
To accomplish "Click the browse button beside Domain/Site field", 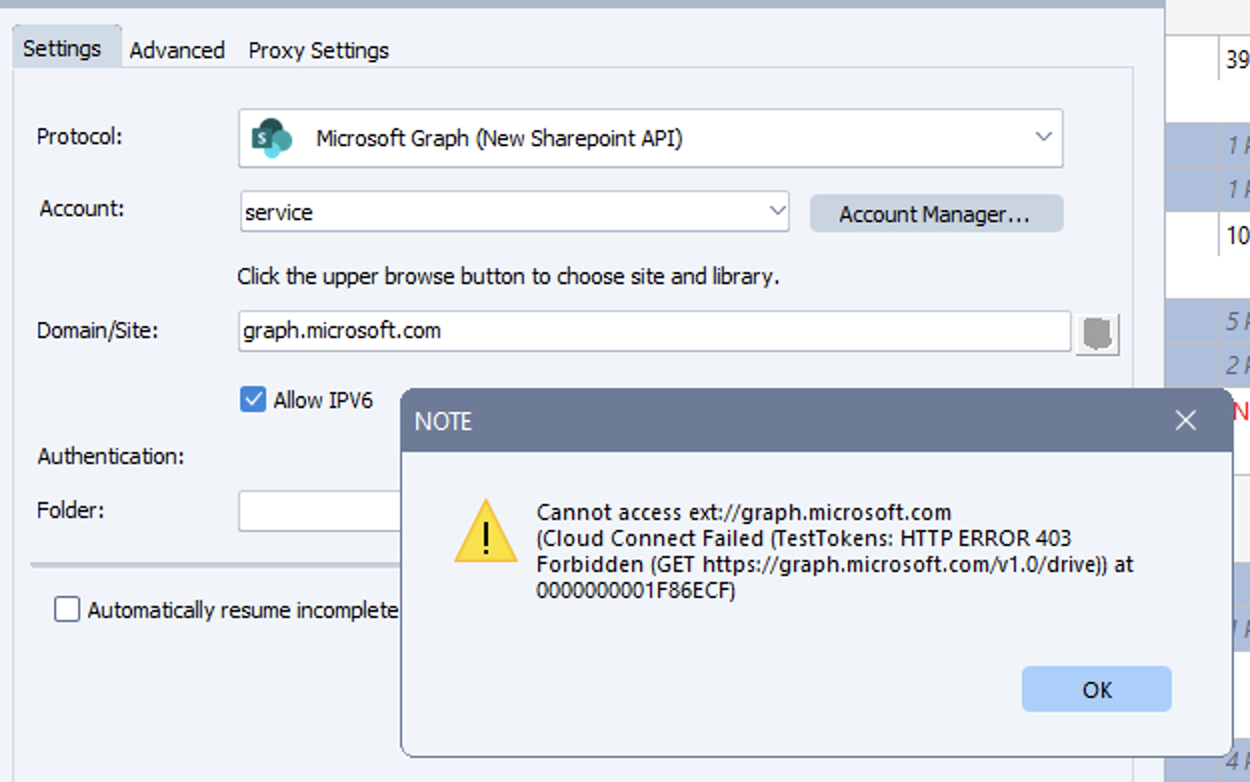I will (1097, 333).
